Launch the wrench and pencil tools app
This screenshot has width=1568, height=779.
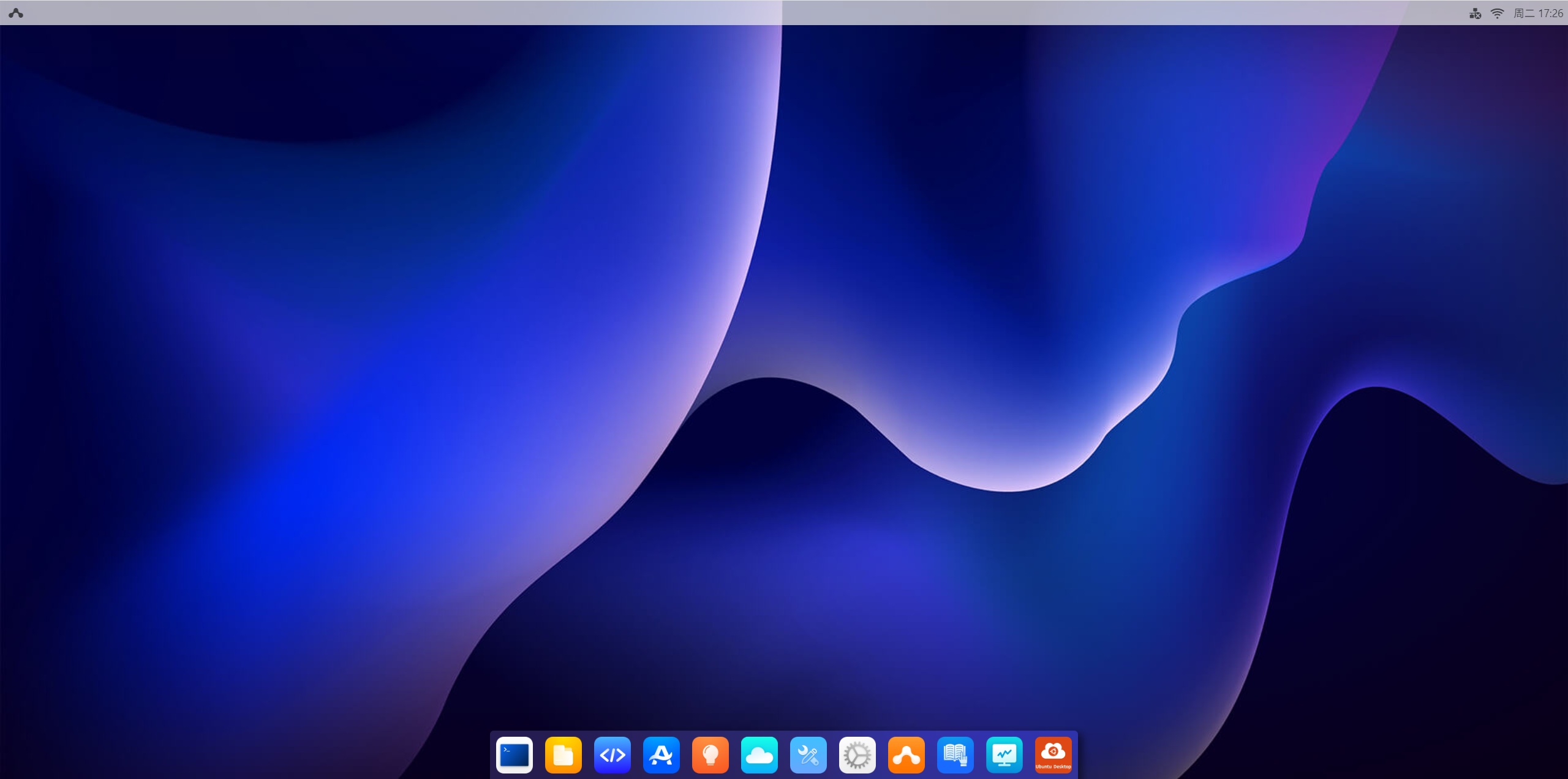[808, 755]
